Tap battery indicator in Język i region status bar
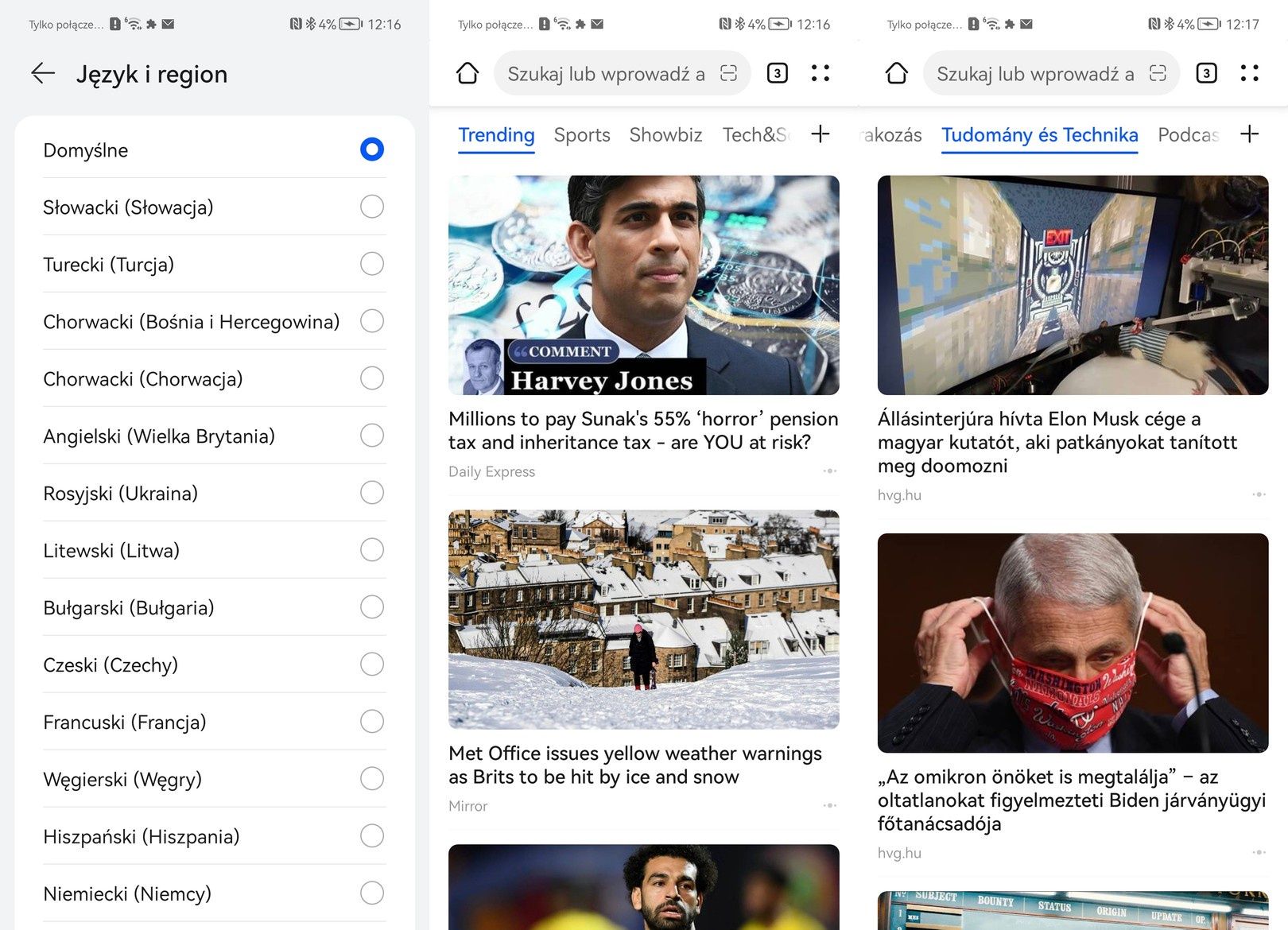 point(351,25)
